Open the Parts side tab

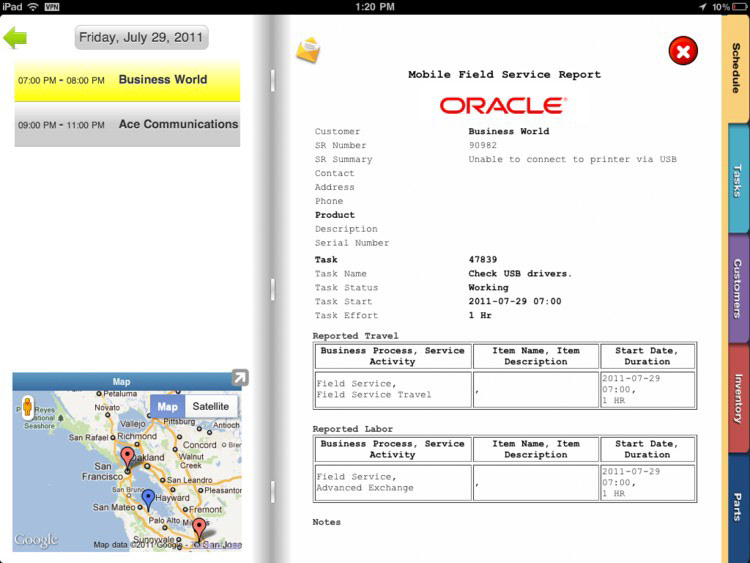click(737, 507)
